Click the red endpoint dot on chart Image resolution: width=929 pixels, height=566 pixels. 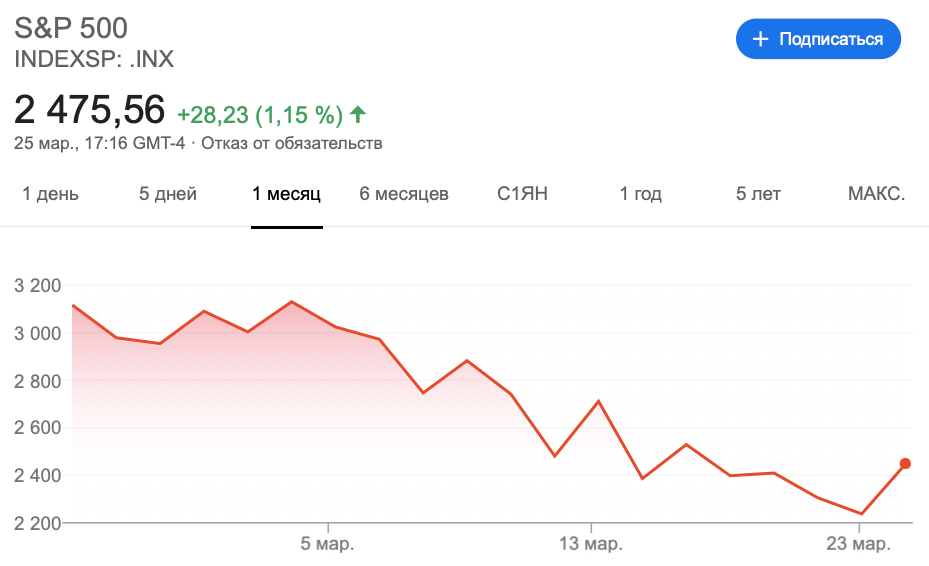tap(905, 463)
